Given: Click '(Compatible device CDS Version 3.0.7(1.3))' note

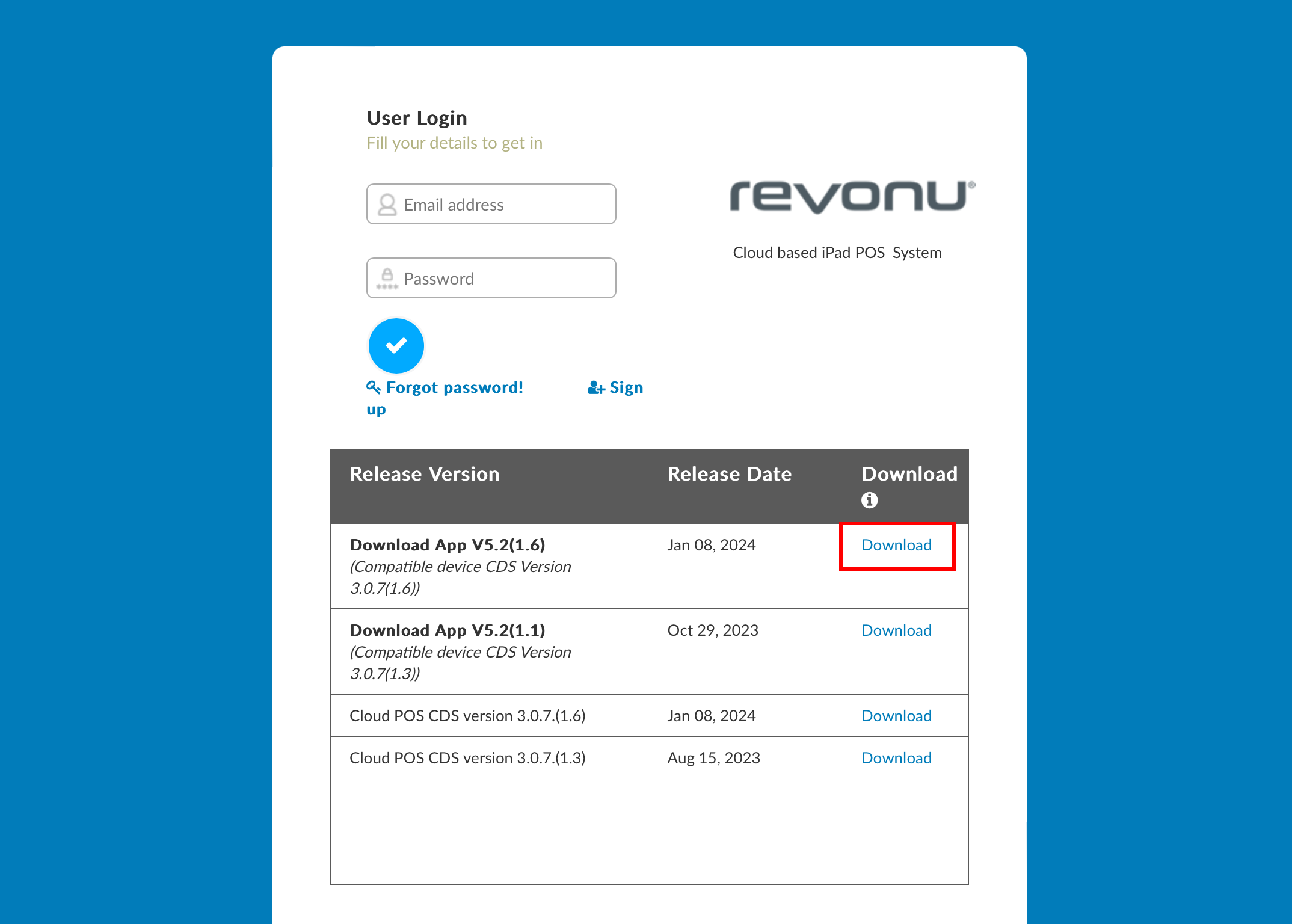Looking at the screenshot, I should click(x=461, y=663).
